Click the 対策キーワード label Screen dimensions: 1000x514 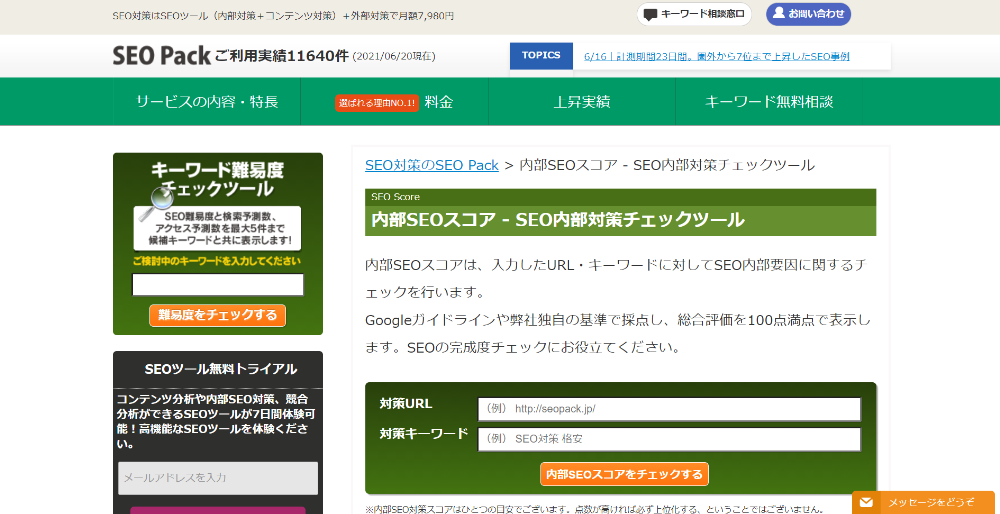click(424, 434)
